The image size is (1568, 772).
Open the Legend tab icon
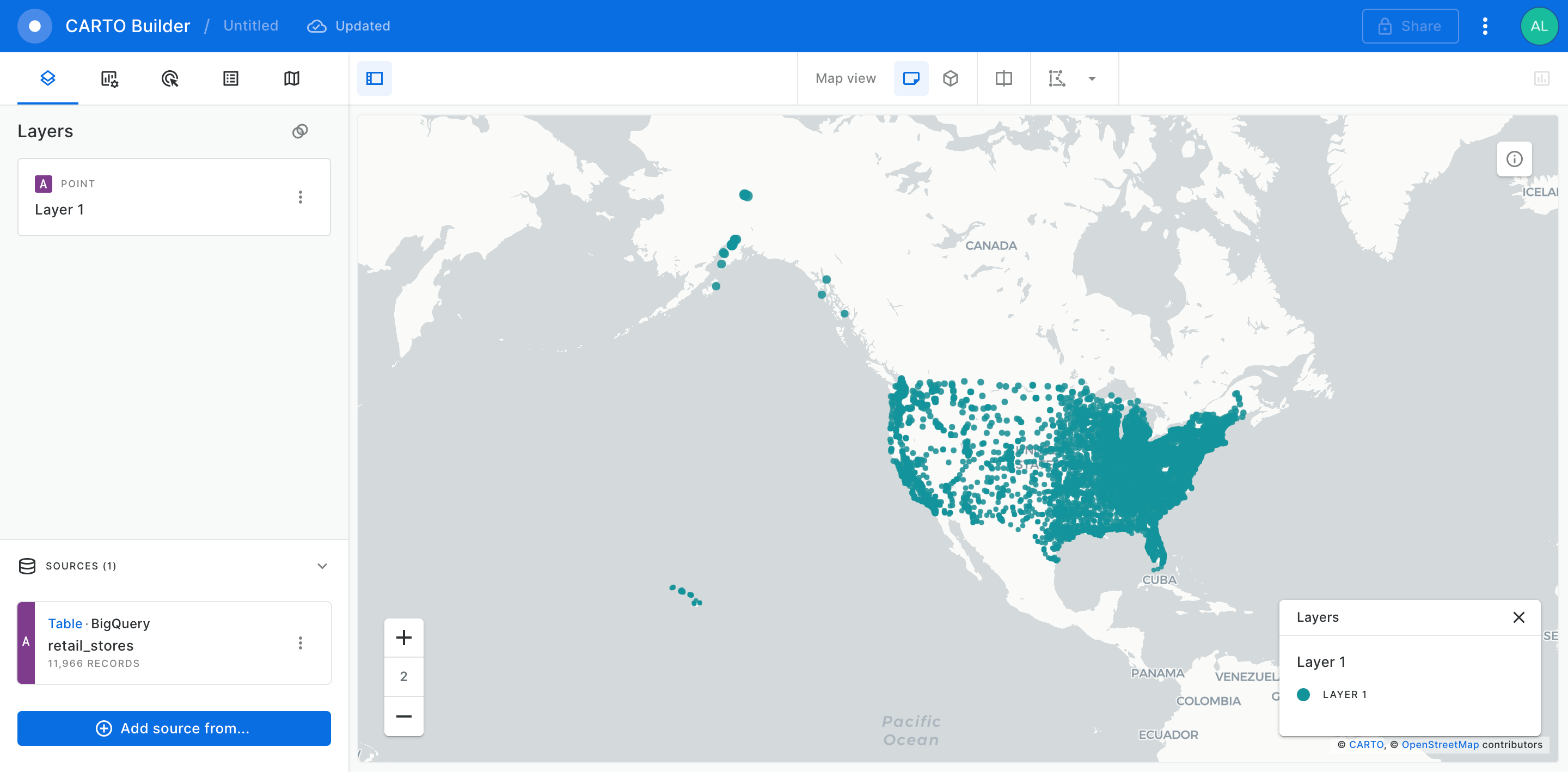click(x=231, y=78)
